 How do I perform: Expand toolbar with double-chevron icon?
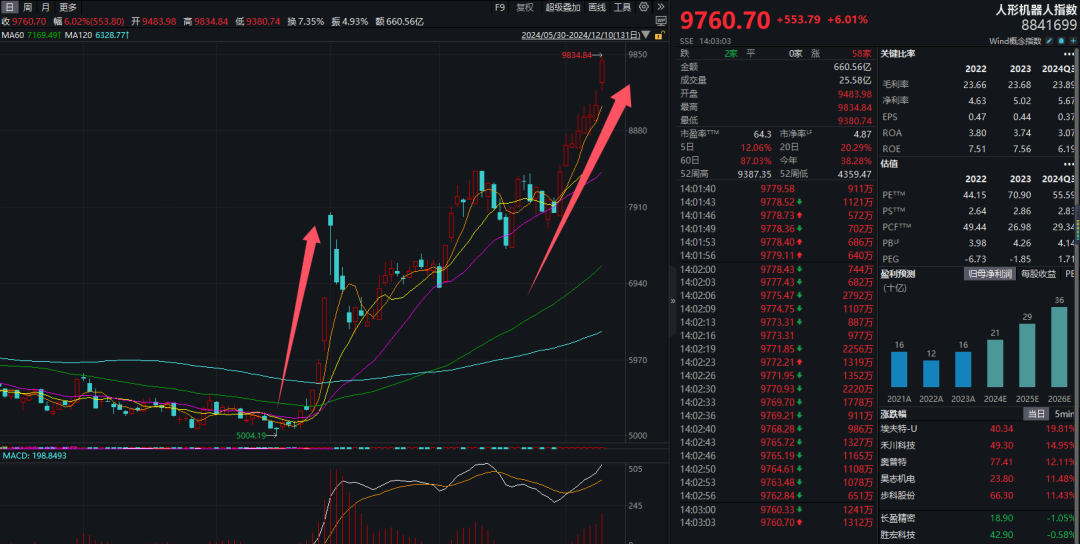661,7
